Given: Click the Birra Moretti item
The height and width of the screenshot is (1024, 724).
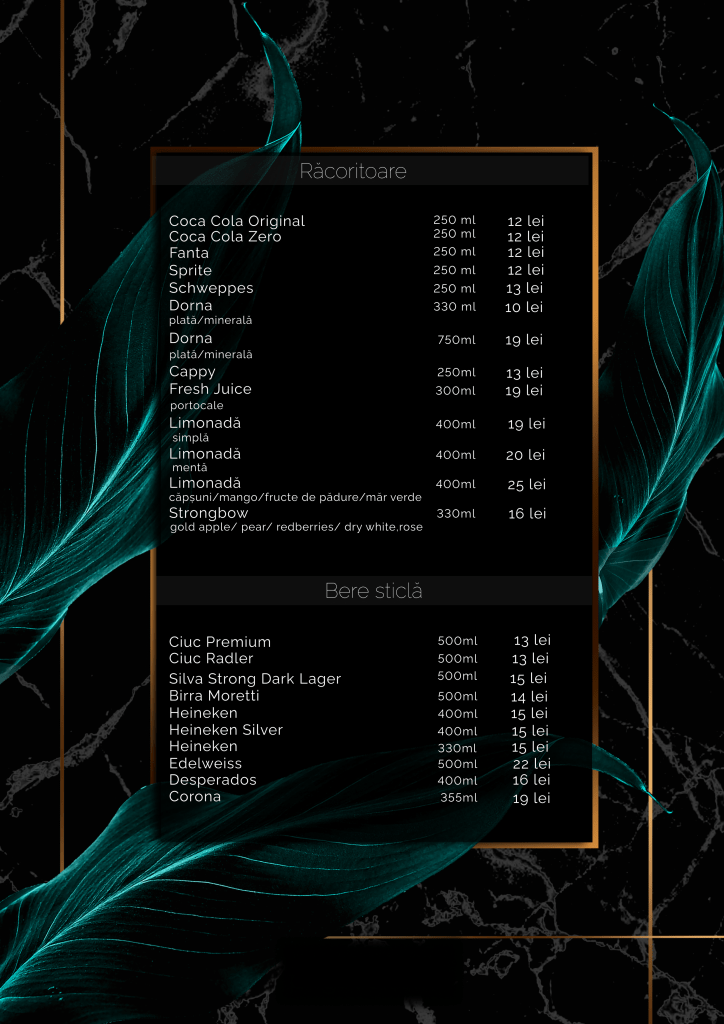Looking at the screenshot, I should pos(214,696).
